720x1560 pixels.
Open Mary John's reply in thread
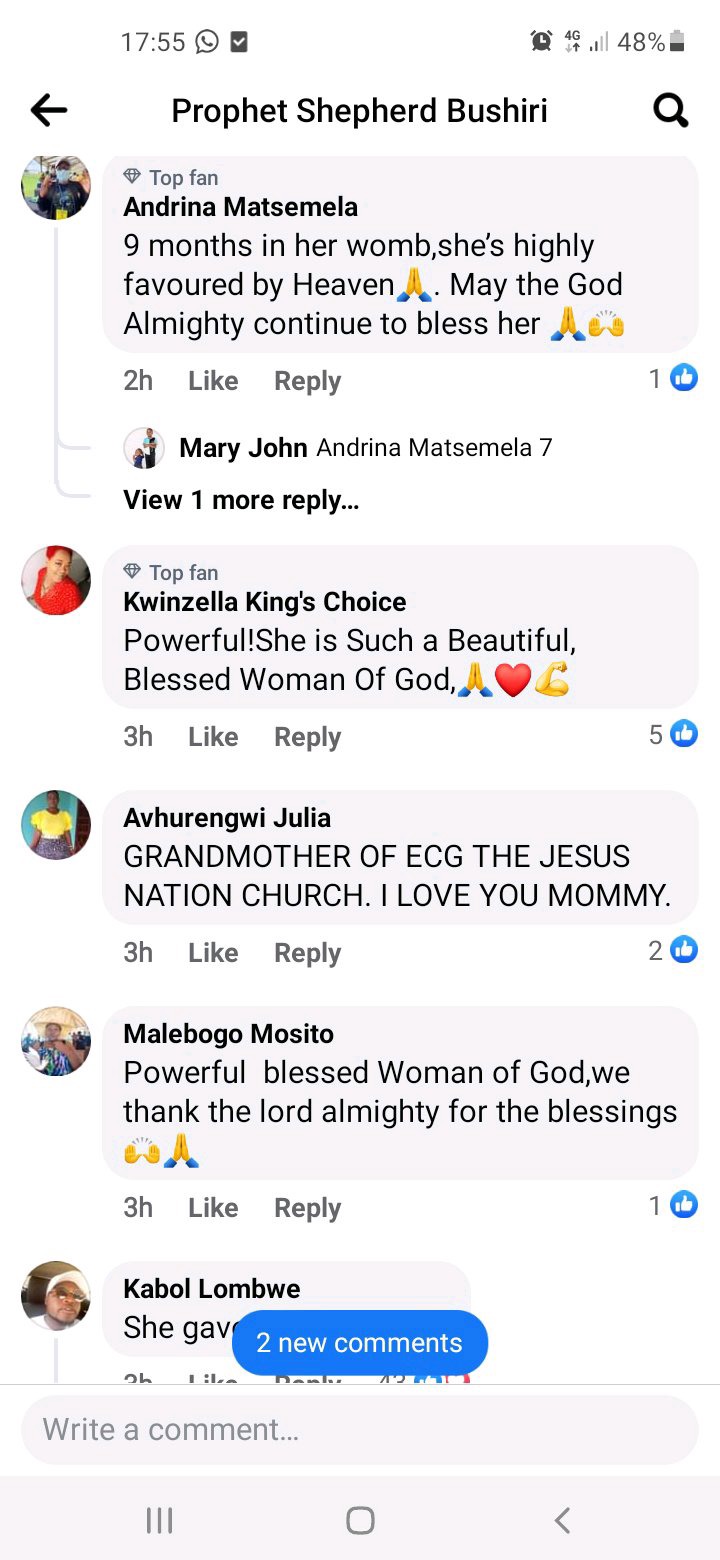pos(338,448)
